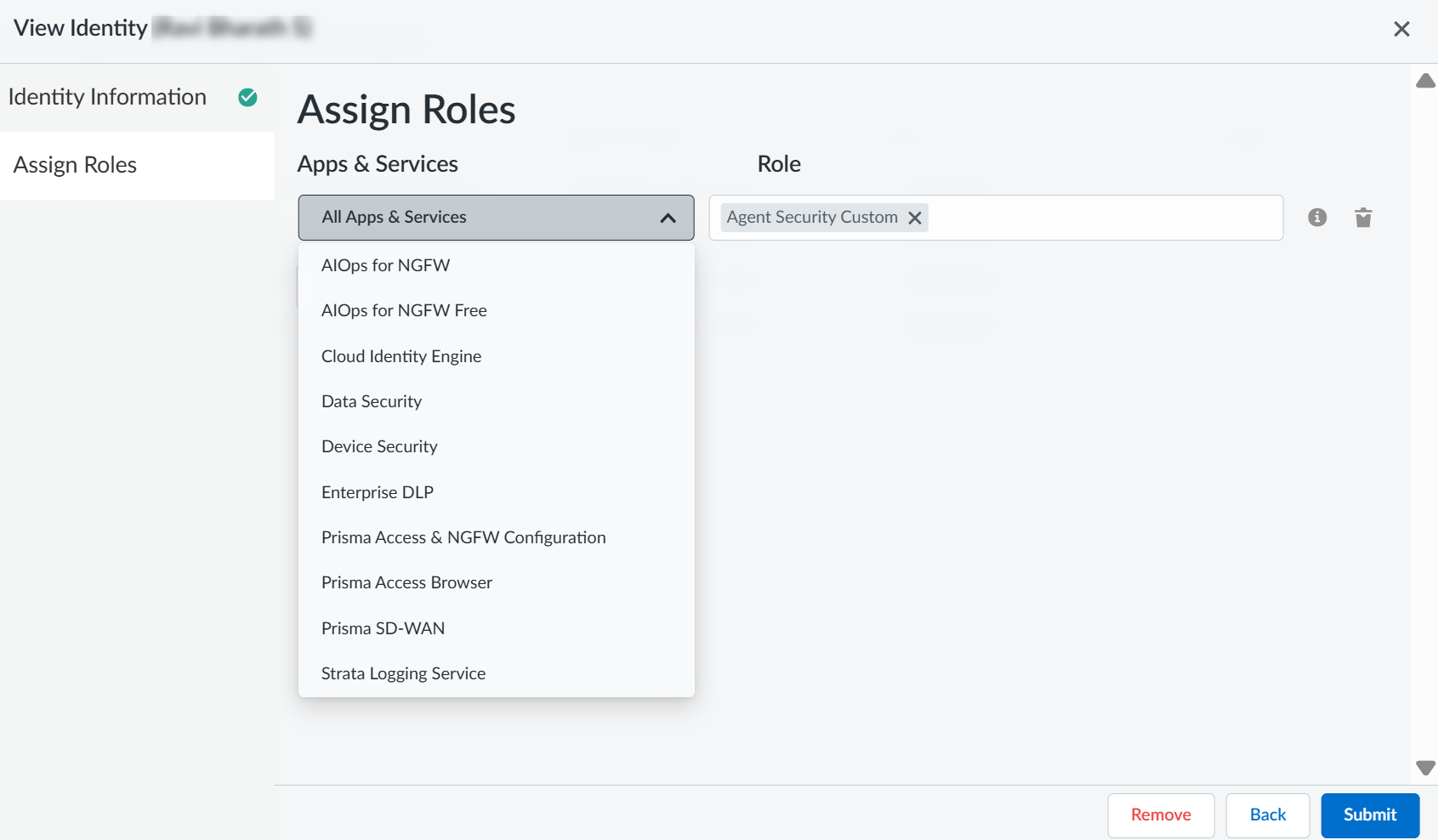Screen dimensions: 1438x840
Task: Select AIOps for NGFW from the list
Action: (385, 265)
